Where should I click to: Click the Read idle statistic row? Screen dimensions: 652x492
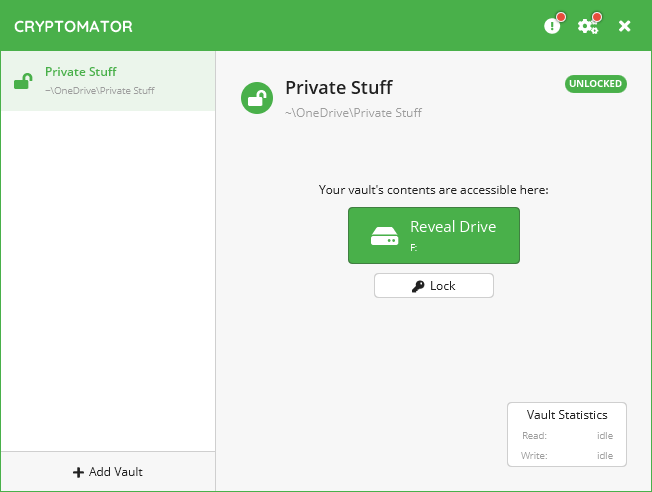[x=567, y=436]
